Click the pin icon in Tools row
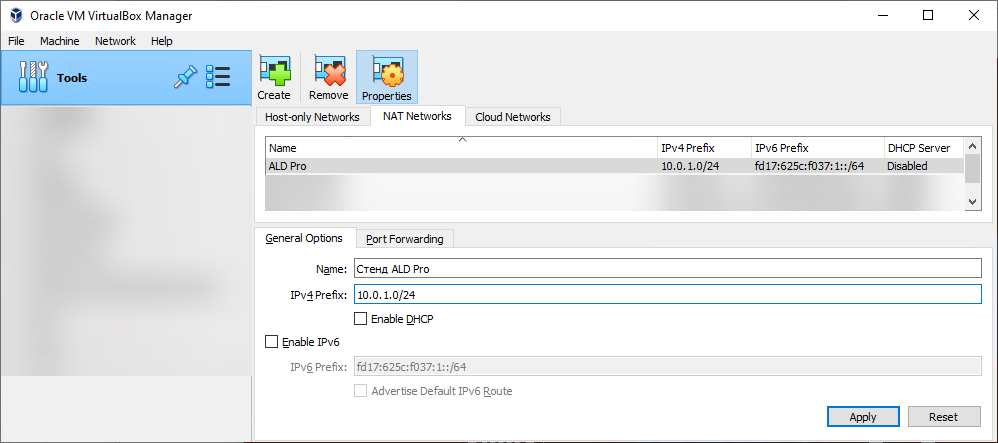The width and height of the screenshot is (998, 443). [x=185, y=78]
